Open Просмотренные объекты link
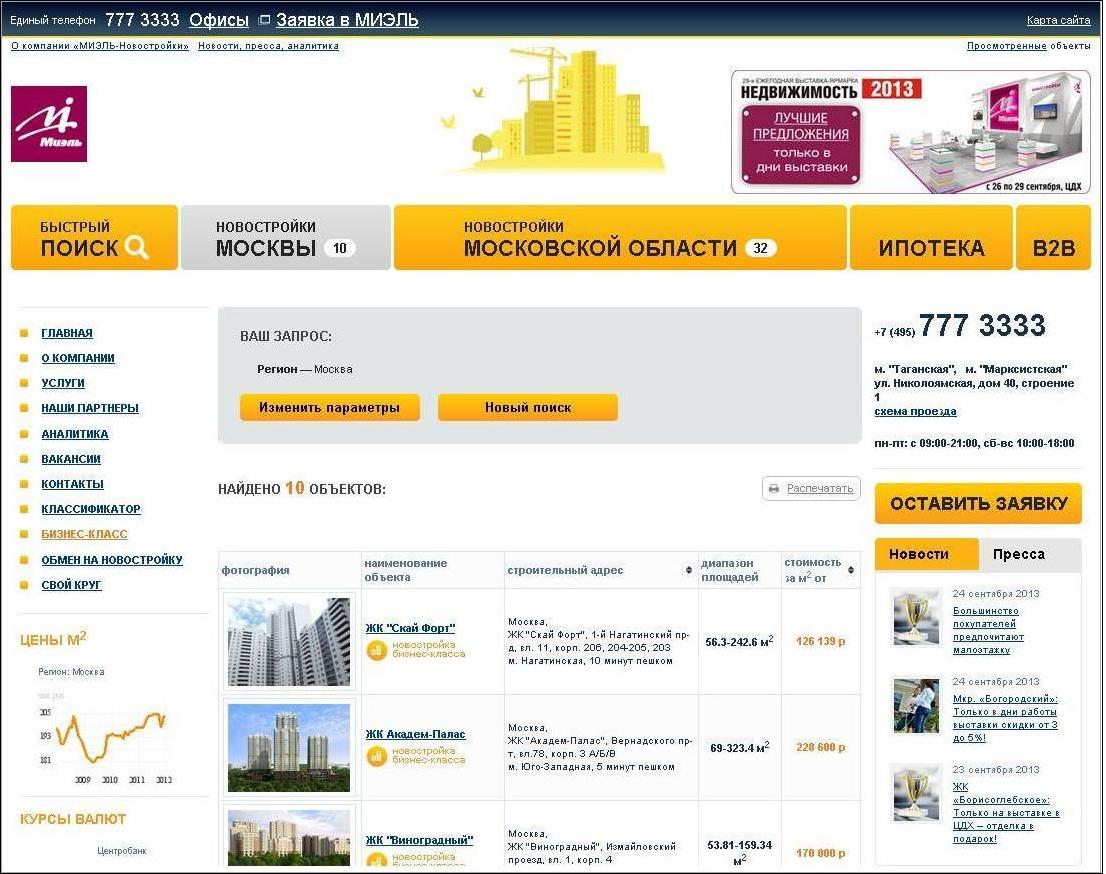 tap(1028, 46)
